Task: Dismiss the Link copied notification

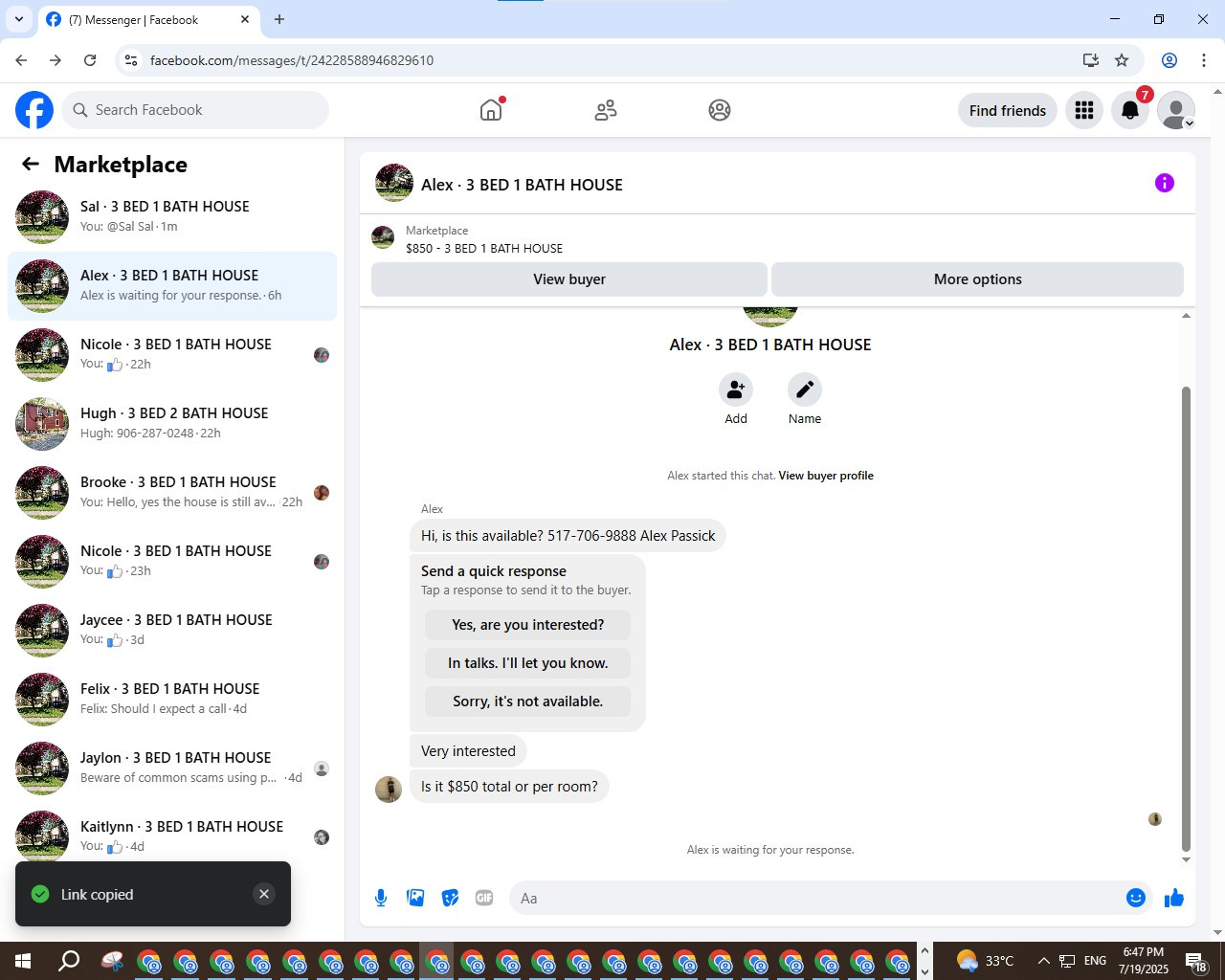Action: click(264, 894)
